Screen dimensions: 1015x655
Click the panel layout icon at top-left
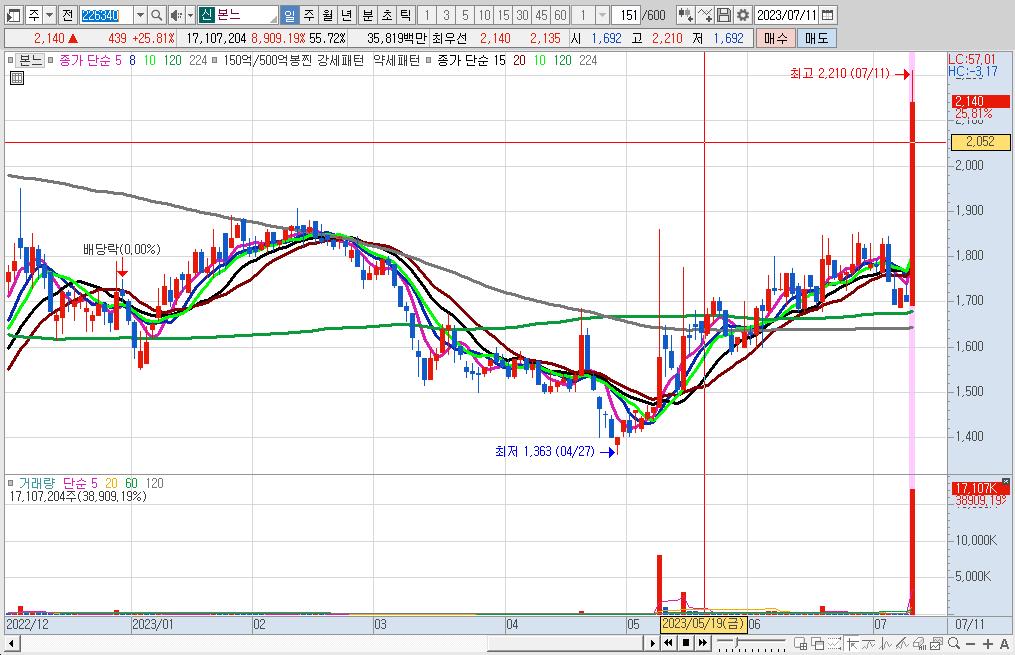click(13, 14)
